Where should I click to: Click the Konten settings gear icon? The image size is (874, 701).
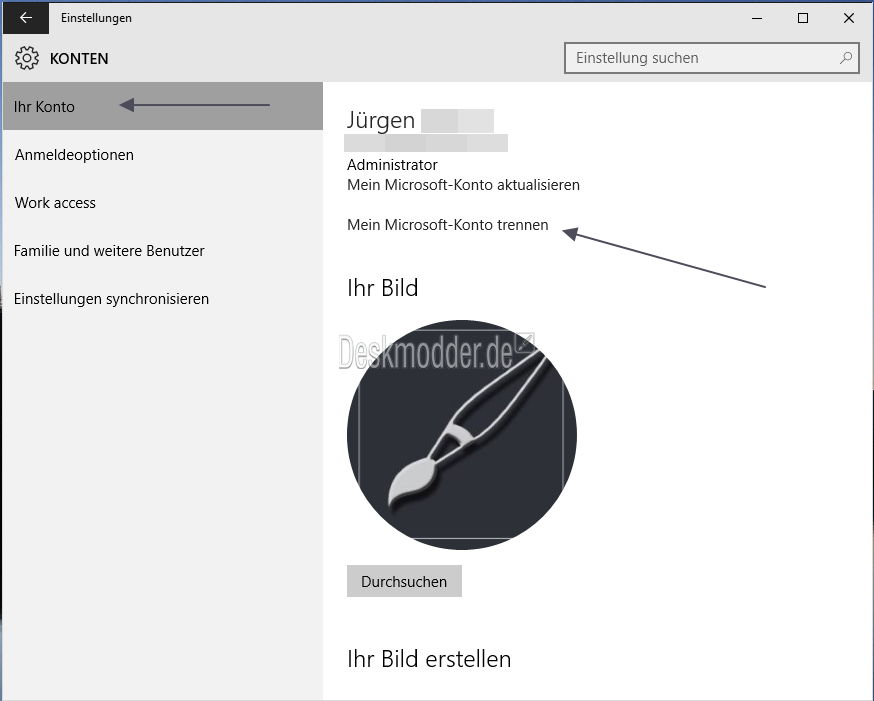[27, 58]
